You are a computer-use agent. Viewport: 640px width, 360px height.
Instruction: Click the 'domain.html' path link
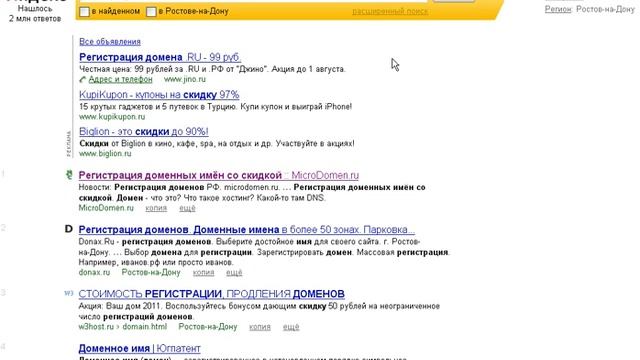(144, 327)
